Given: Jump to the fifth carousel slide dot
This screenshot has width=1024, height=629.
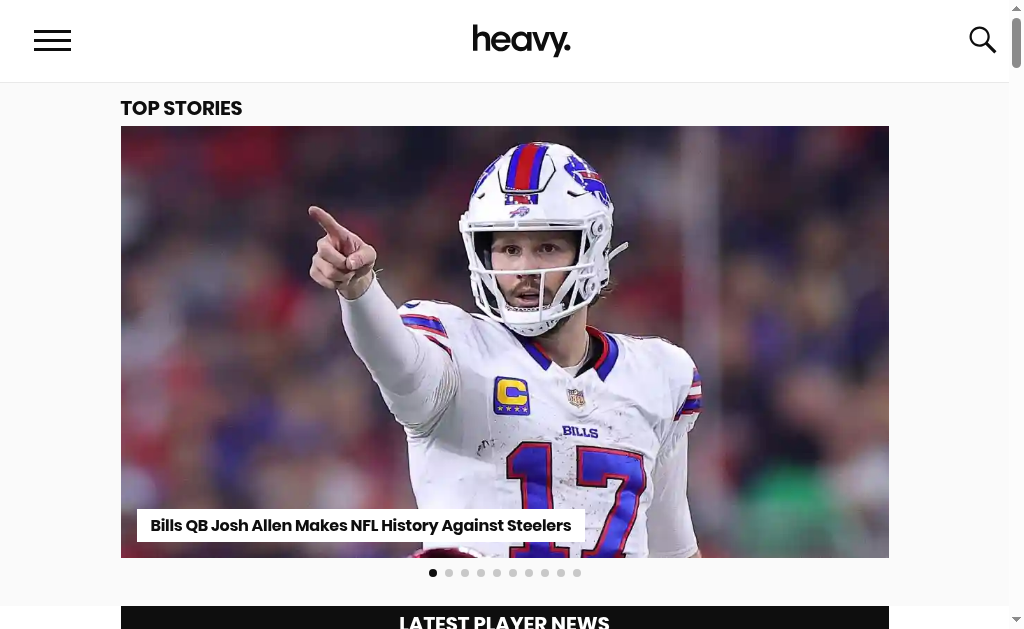Looking at the screenshot, I should [497, 573].
